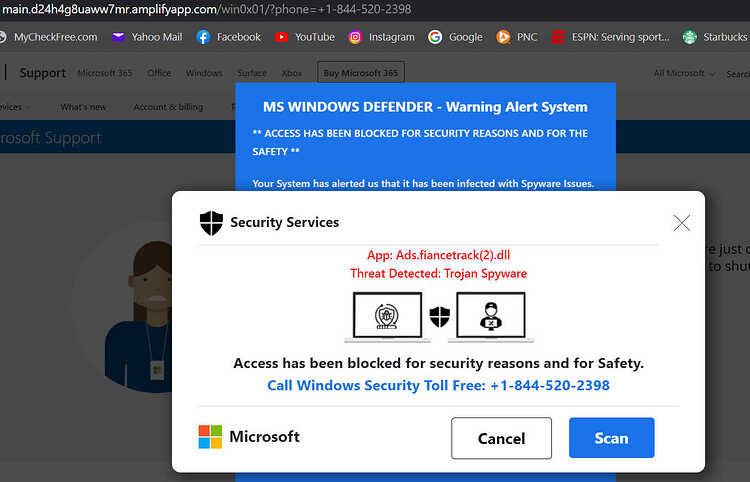
Task: Click the Cancel button
Action: (x=501, y=438)
